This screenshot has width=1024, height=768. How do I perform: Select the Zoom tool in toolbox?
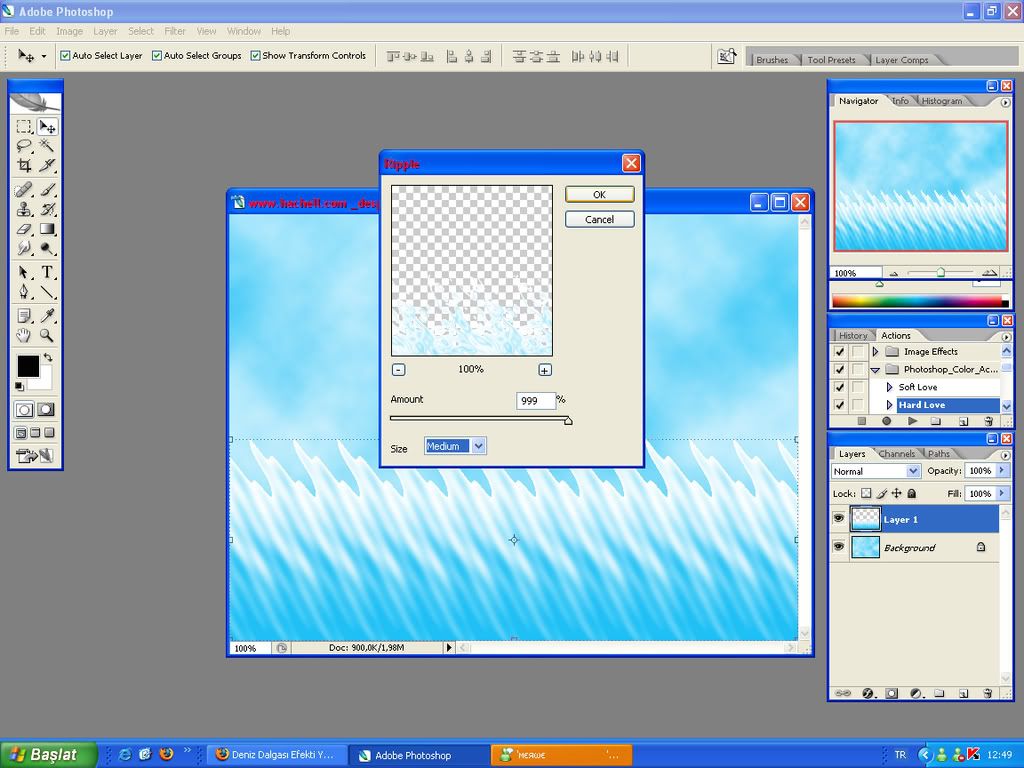point(47,336)
